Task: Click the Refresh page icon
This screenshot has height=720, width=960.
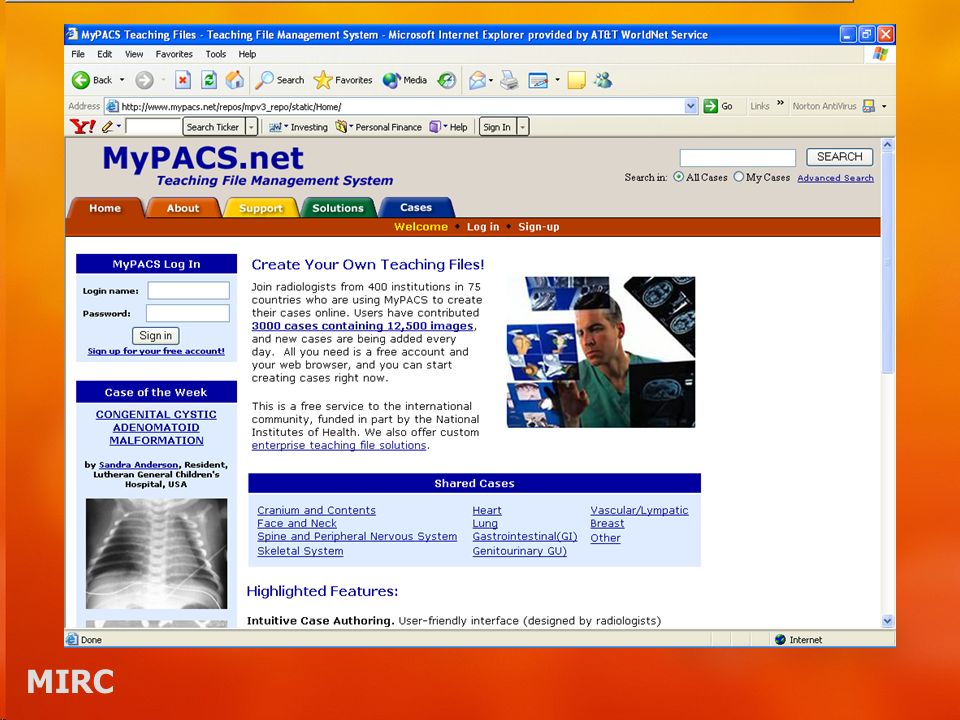Action: coord(209,80)
